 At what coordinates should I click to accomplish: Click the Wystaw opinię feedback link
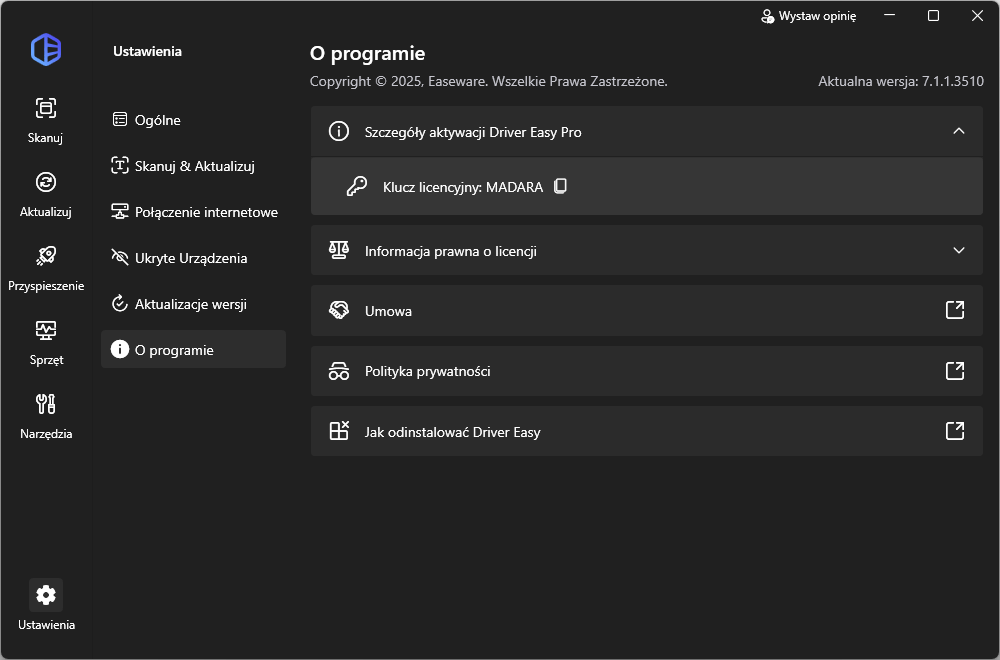pyautogui.click(x=809, y=16)
